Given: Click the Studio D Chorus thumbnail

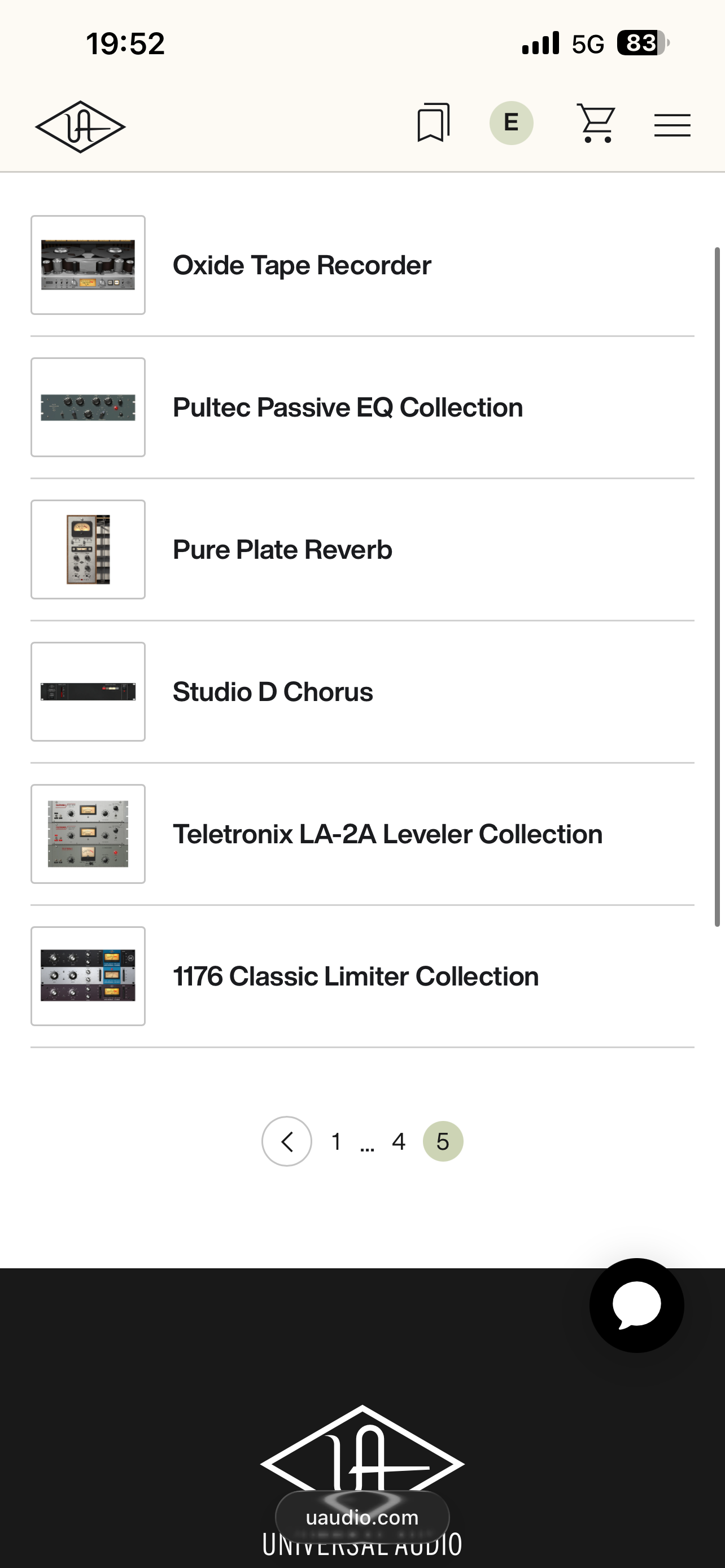Looking at the screenshot, I should (88, 691).
